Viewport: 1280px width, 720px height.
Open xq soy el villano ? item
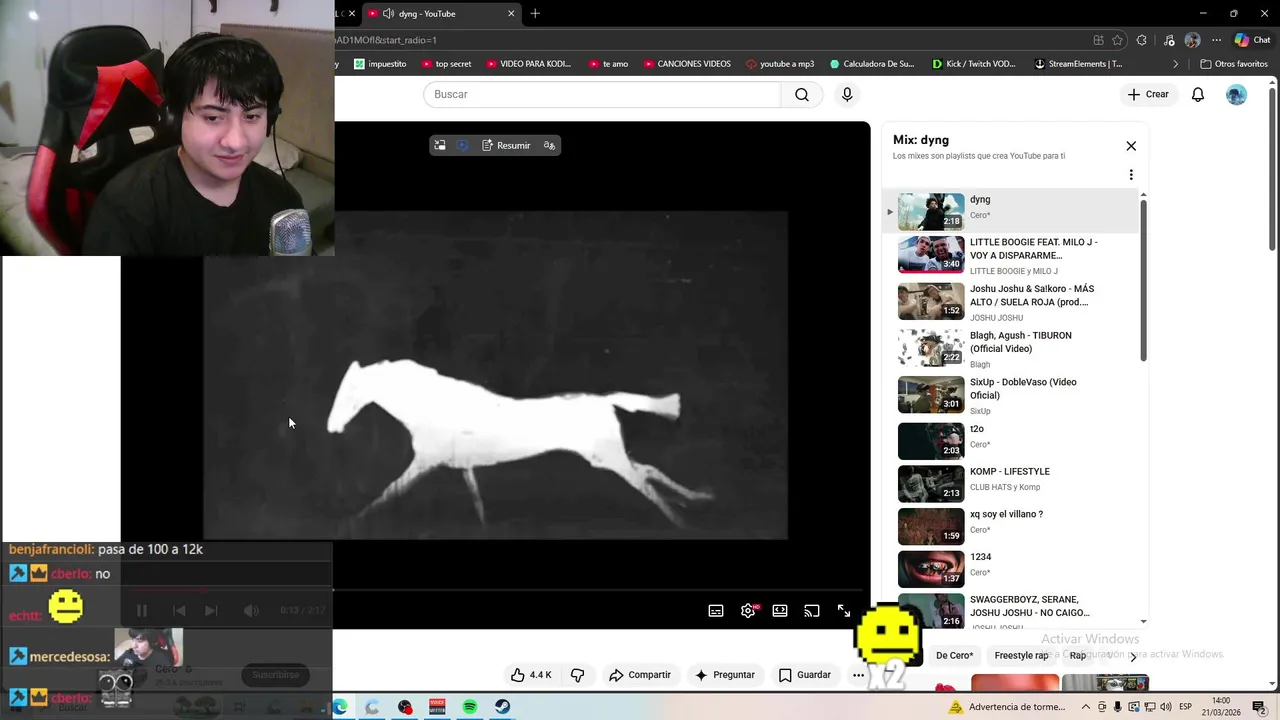pyautogui.click(x=1010, y=527)
